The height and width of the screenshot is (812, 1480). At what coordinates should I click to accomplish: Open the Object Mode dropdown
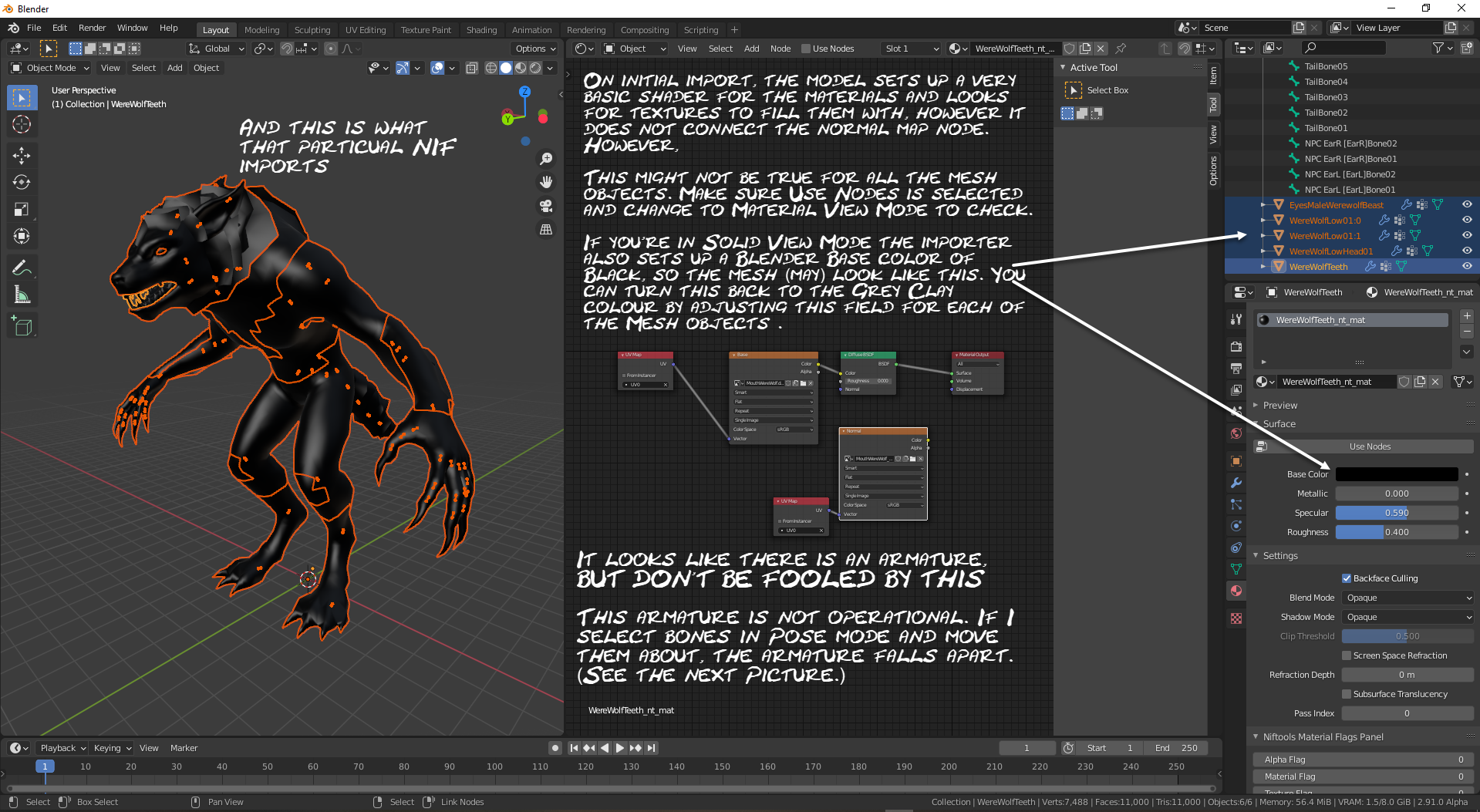(50, 68)
